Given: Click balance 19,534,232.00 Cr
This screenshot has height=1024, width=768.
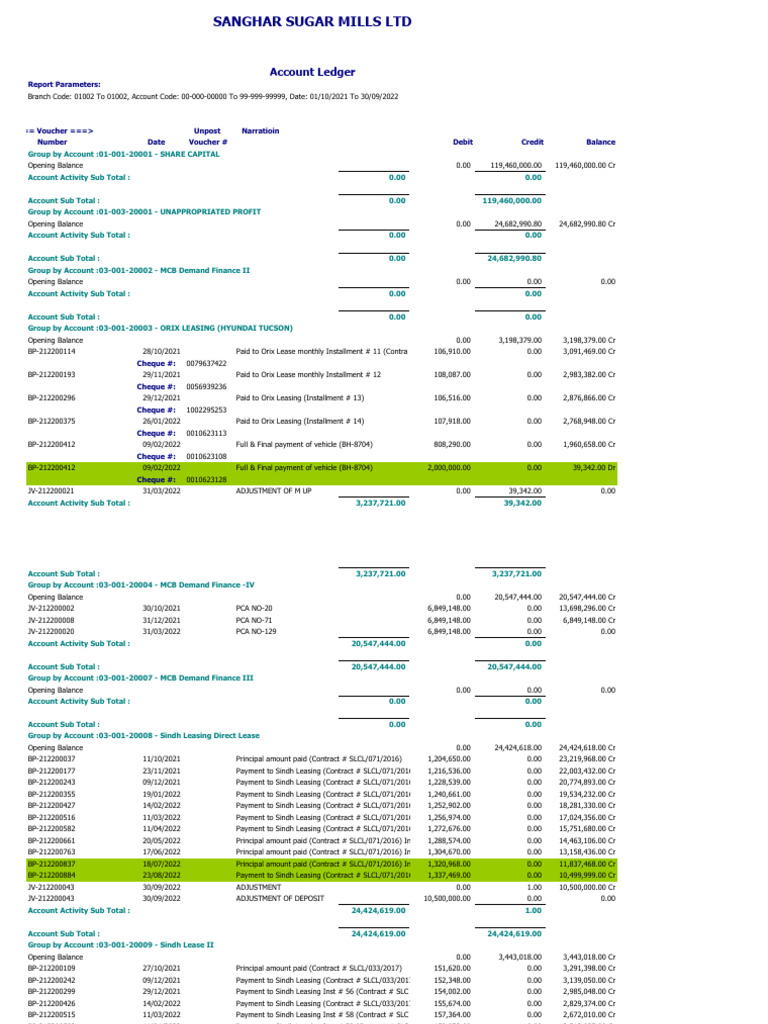Looking at the screenshot, I should click(x=587, y=794).
